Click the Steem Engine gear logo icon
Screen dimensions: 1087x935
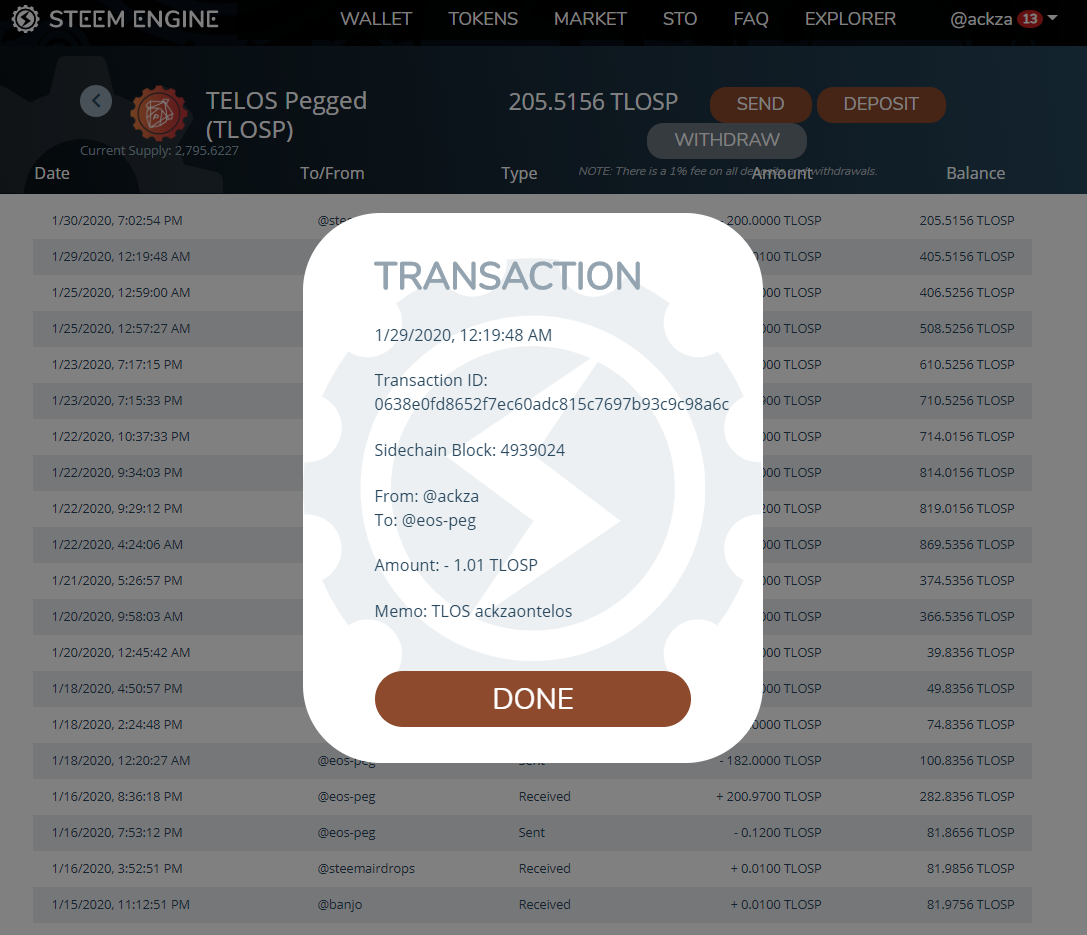click(26, 19)
